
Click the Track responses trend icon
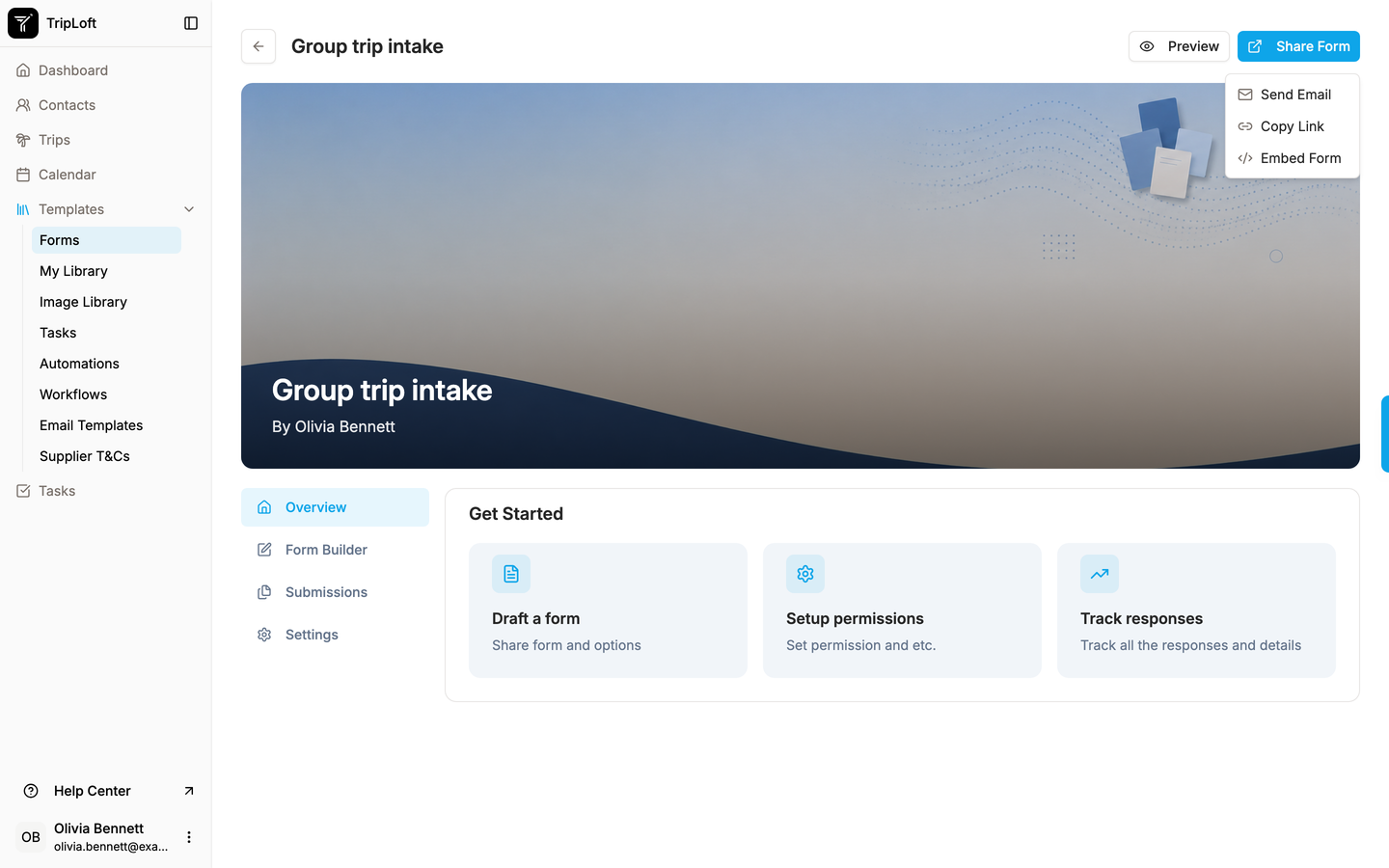pos(1100,574)
